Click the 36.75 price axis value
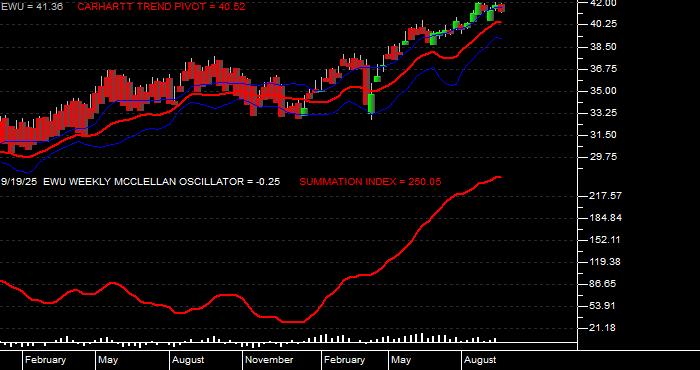 tap(604, 69)
